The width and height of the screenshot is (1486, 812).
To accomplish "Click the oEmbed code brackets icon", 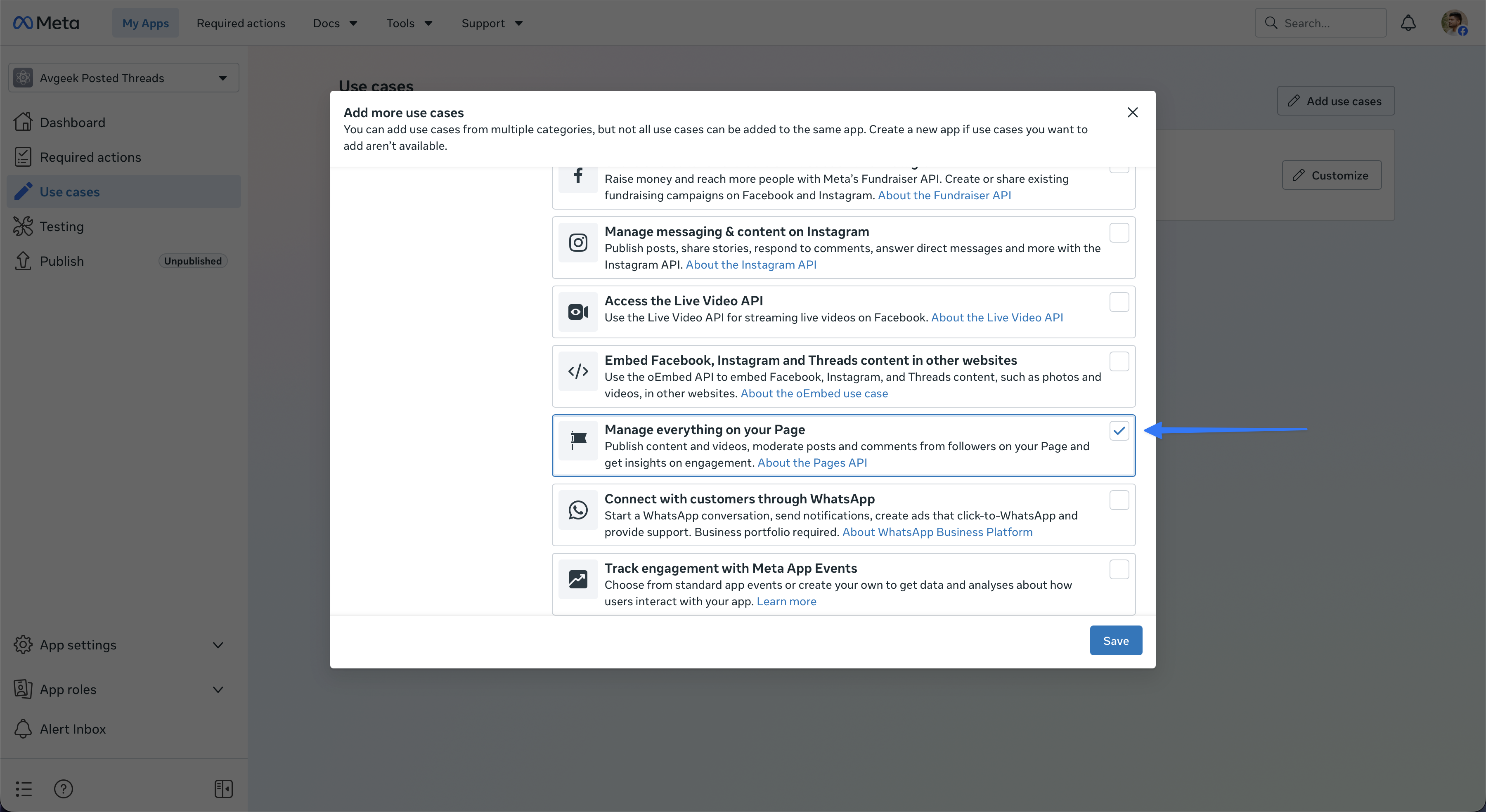I will tap(578, 371).
